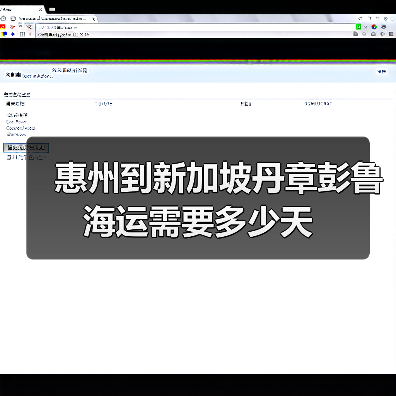Click the blue diamond icon in the bottom toolbar row
396x396 pixels.
pyautogui.click(x=13, y=34)
